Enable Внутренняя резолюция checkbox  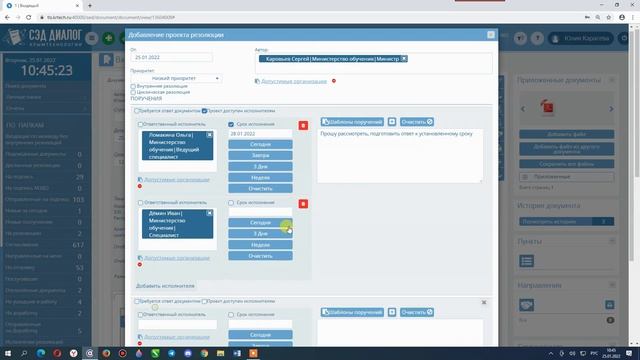point(133,86)
